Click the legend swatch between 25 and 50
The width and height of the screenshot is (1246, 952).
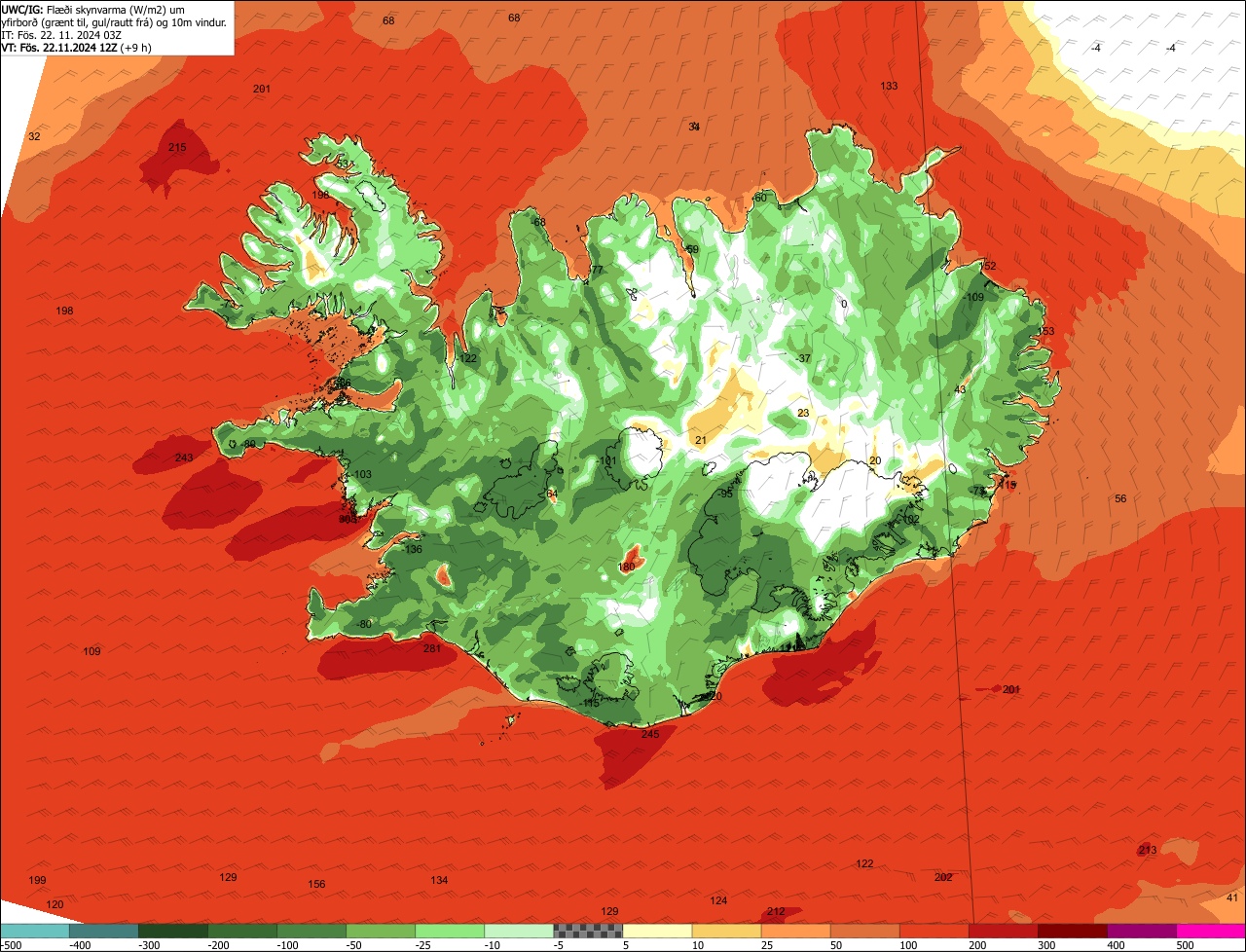tap(796, 931)
